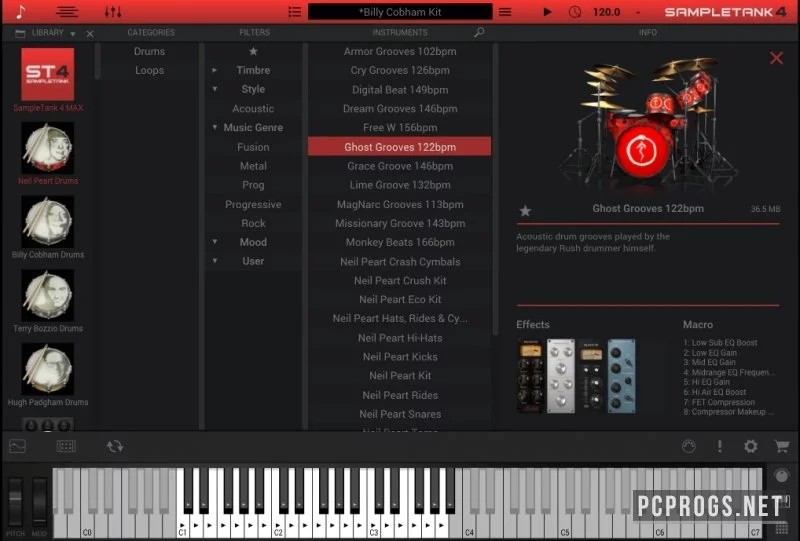Click macro 7: FET Compression

point(719,402)
